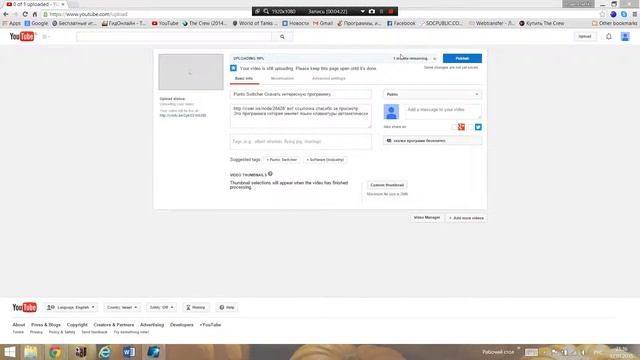Click the blue Publish button
This screenshot has height=360, width=640.
(x=462, y=58)
